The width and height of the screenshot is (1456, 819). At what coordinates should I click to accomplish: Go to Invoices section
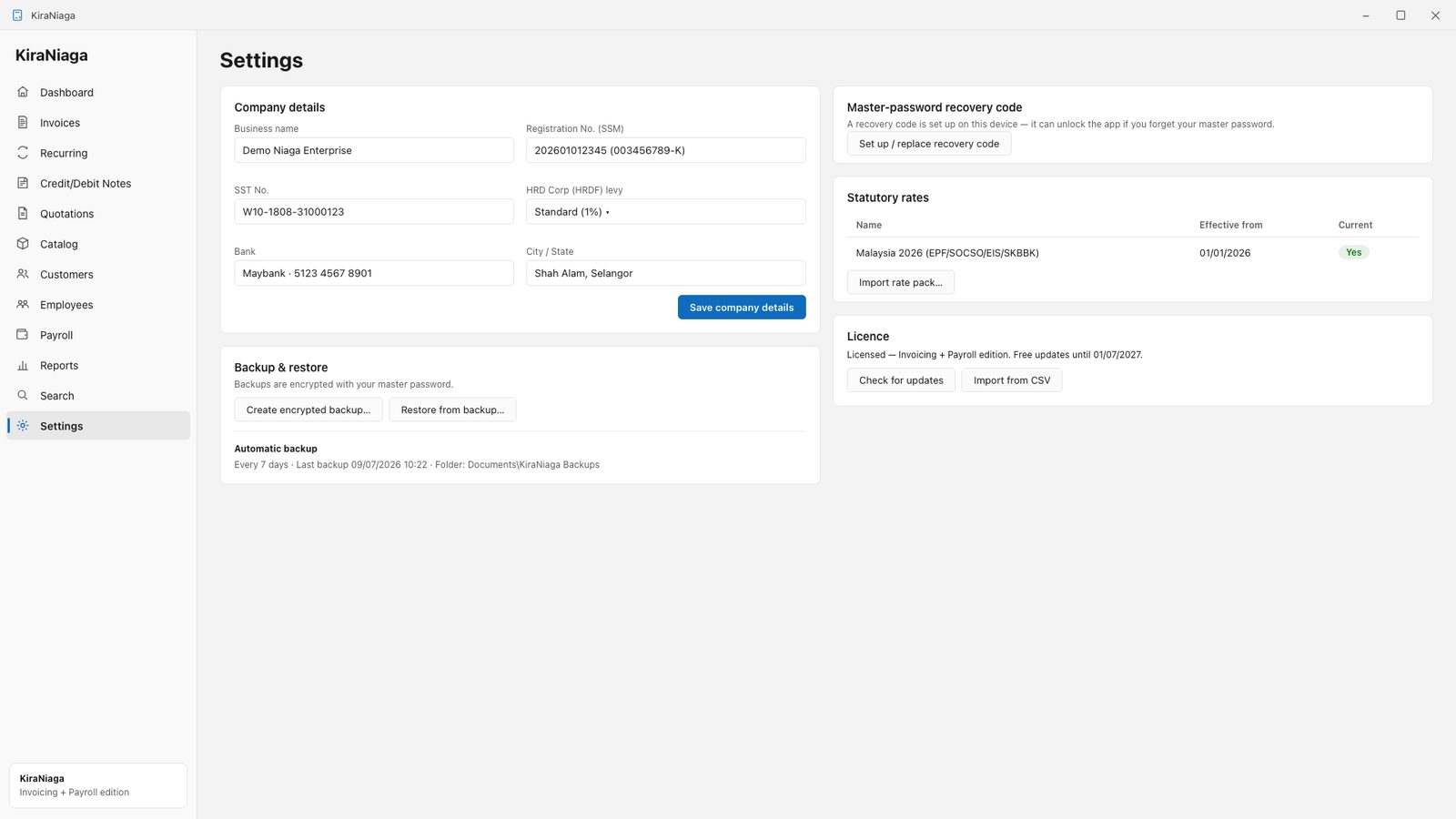(98, 123)
